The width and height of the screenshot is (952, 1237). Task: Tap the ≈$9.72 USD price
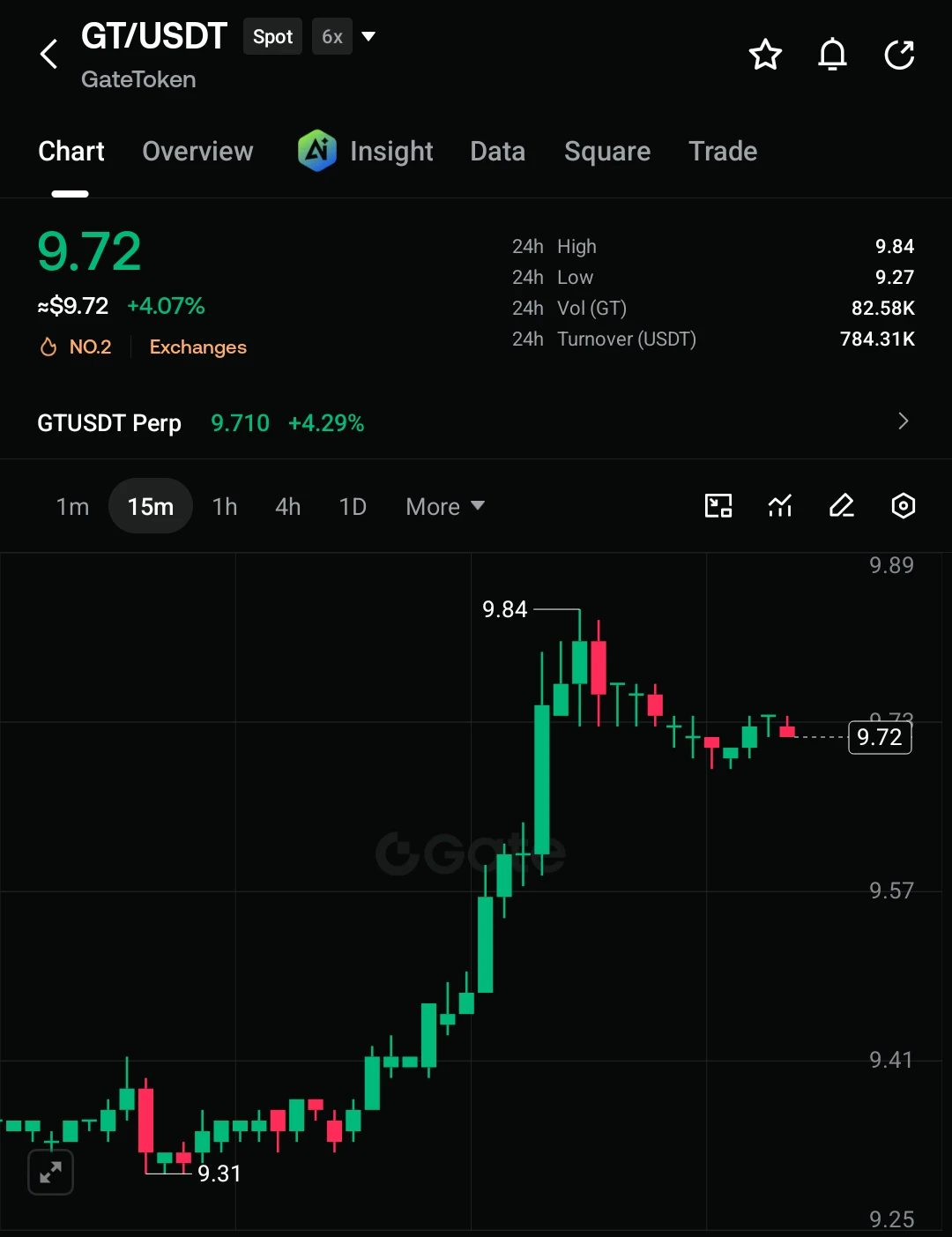point(72,306)
